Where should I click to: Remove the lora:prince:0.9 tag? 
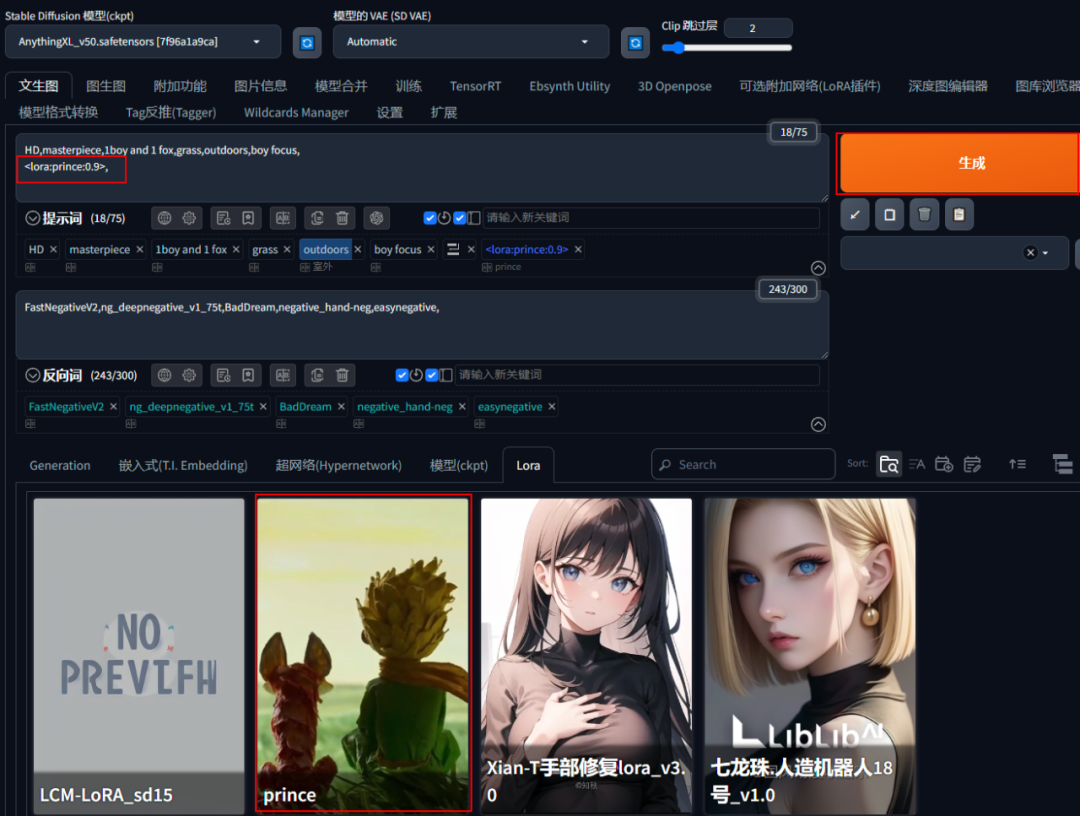coord(578,249)
